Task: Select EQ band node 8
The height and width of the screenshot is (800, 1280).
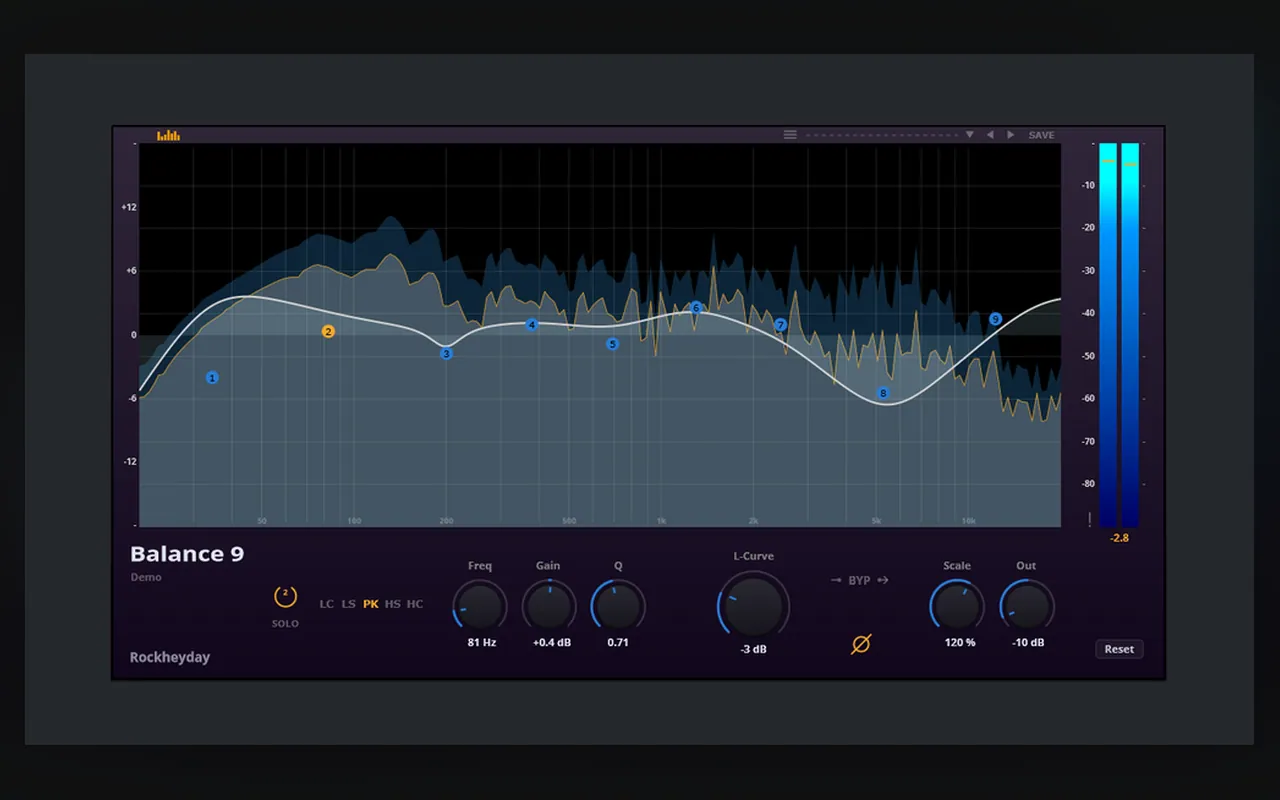Action: point(883,393)
